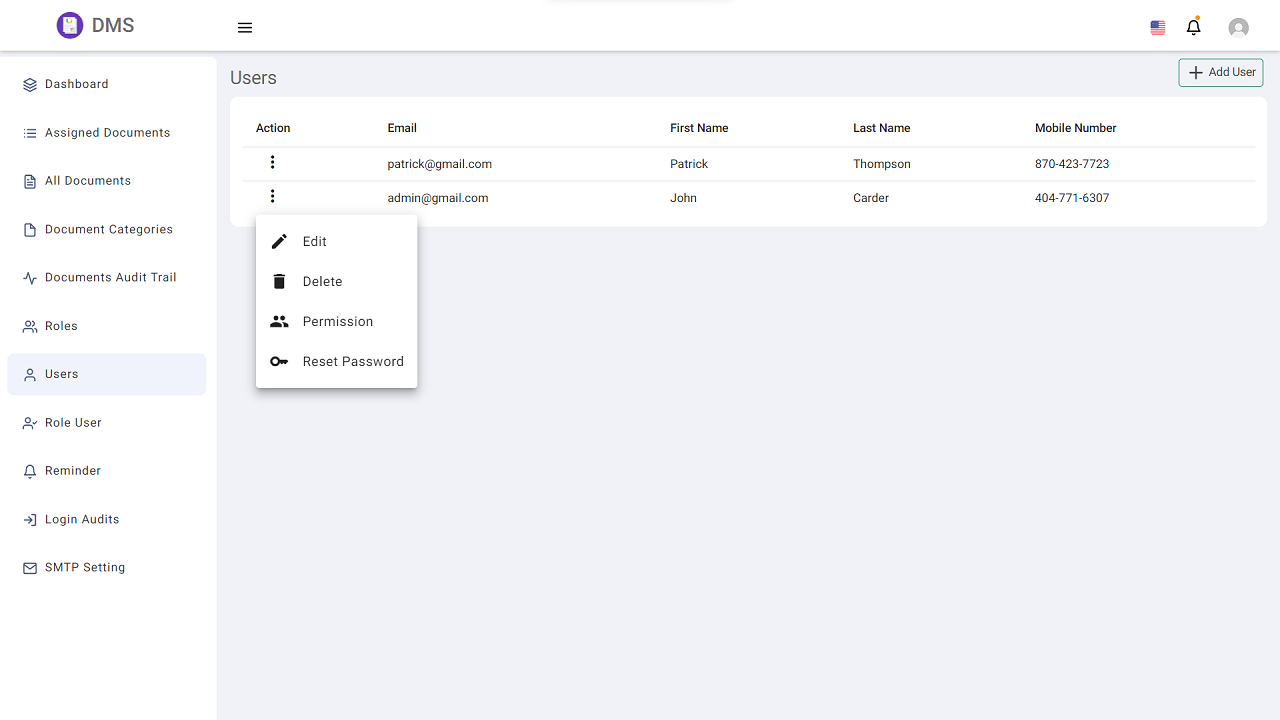Viewport: 1280px width, 720px height.
Task: Open the notifications bell
Action: tap(1193, 28)
